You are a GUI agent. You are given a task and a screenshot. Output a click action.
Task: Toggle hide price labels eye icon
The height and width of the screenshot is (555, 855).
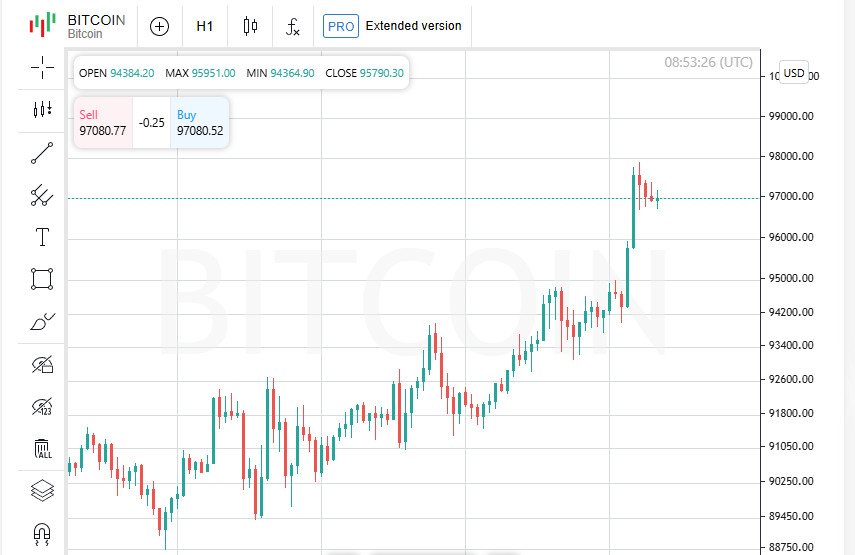tap(42, 406)
